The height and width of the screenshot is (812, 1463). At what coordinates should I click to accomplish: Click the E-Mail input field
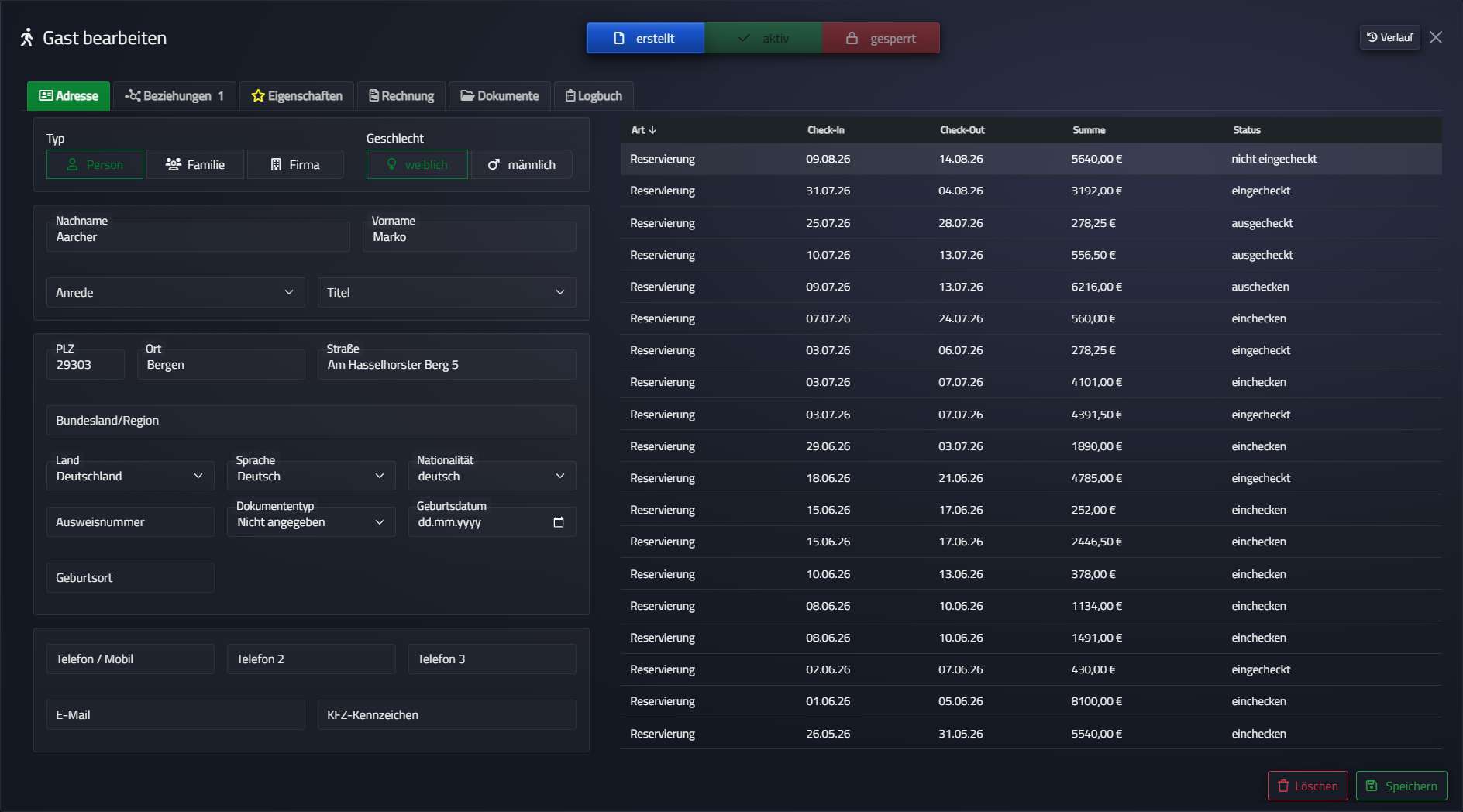click(x=176, y=714)
